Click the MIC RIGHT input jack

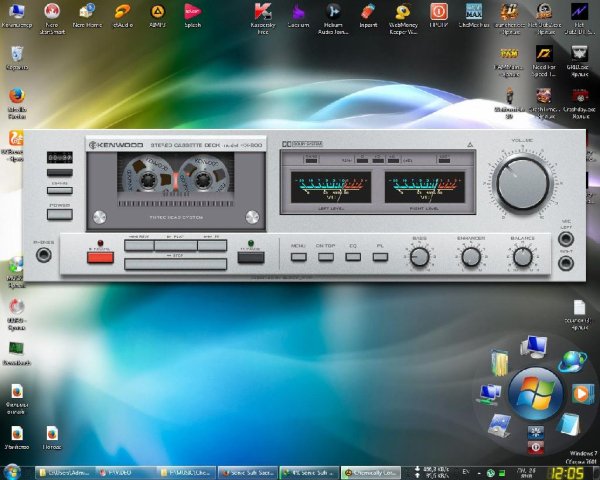(566, 263)
